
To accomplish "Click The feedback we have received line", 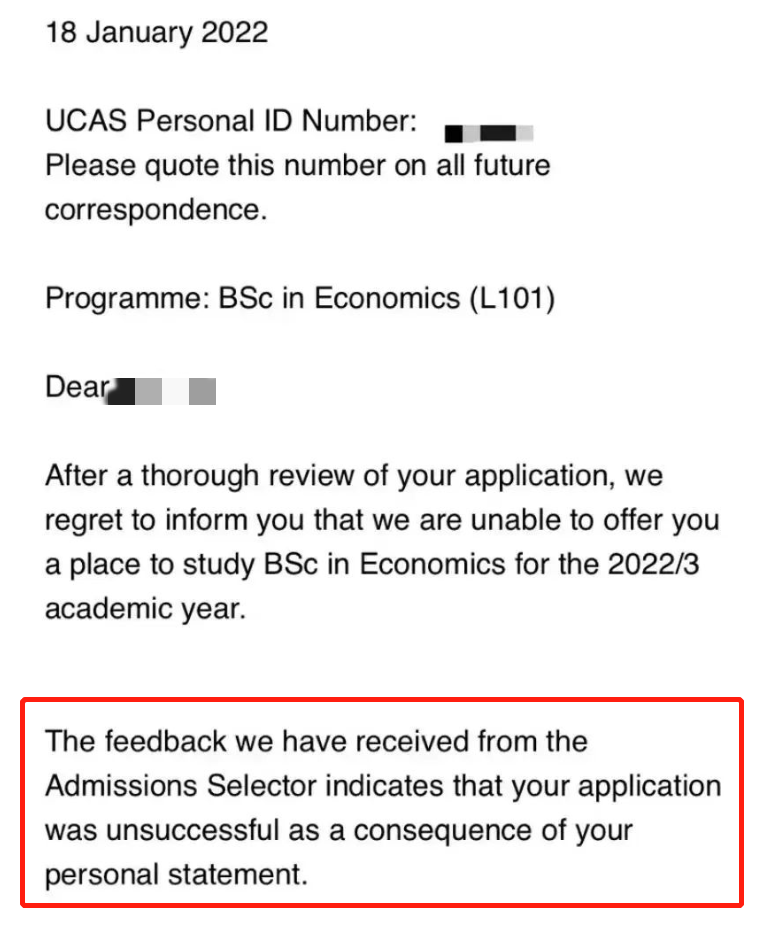I will point(316,742).
